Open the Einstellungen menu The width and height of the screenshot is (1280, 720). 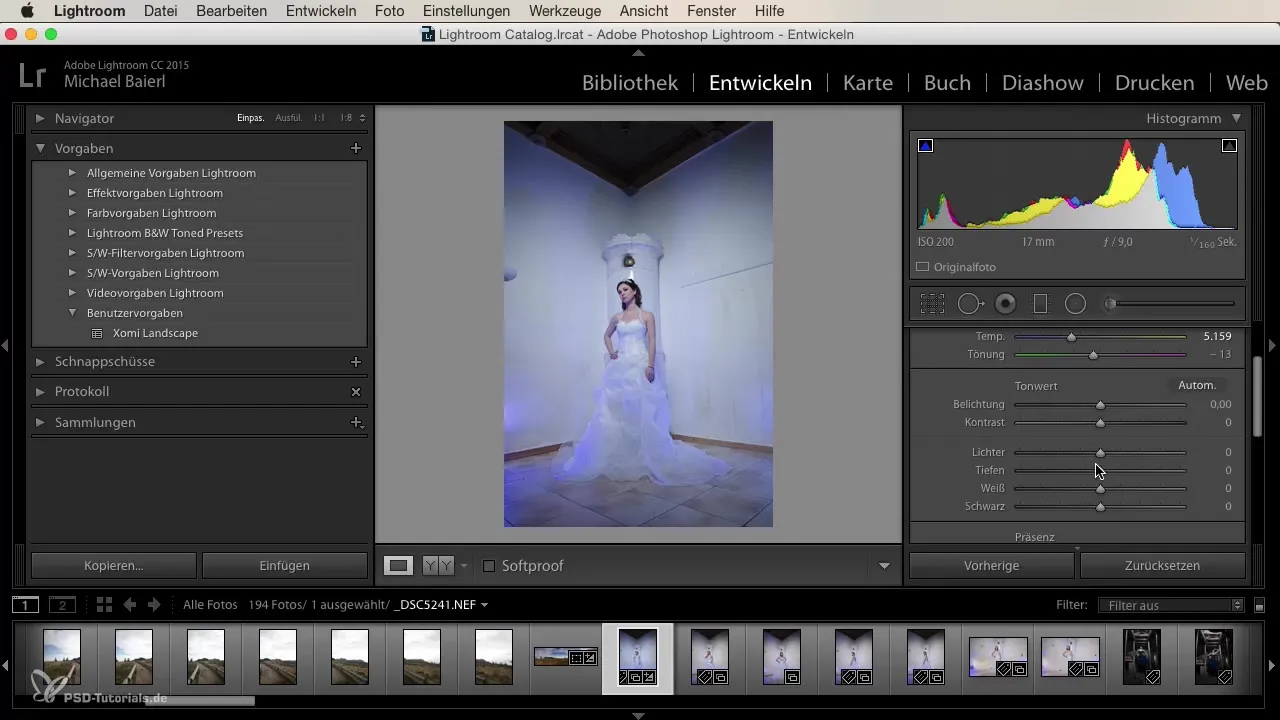(x=466, y=11)
